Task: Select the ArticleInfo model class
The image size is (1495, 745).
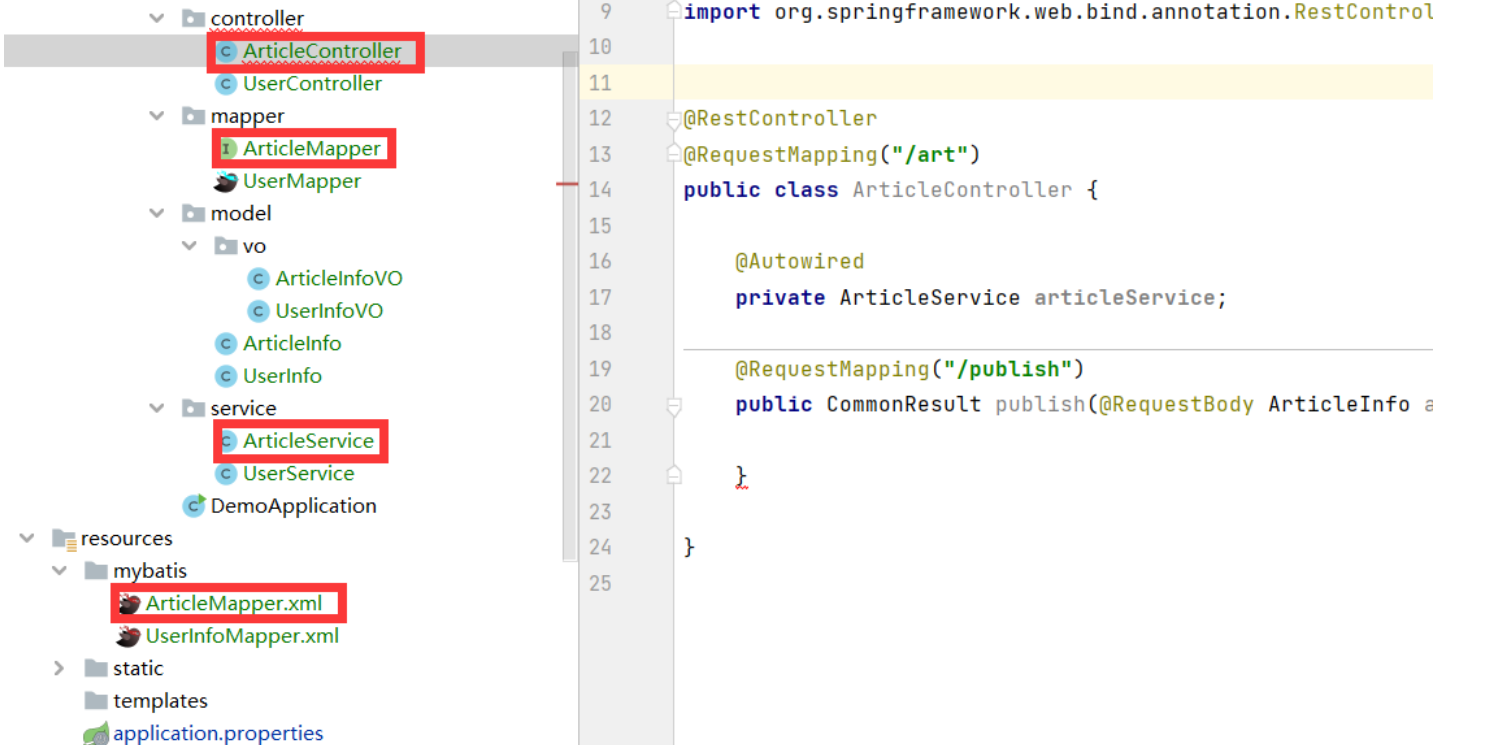Action: coord(292,344)
